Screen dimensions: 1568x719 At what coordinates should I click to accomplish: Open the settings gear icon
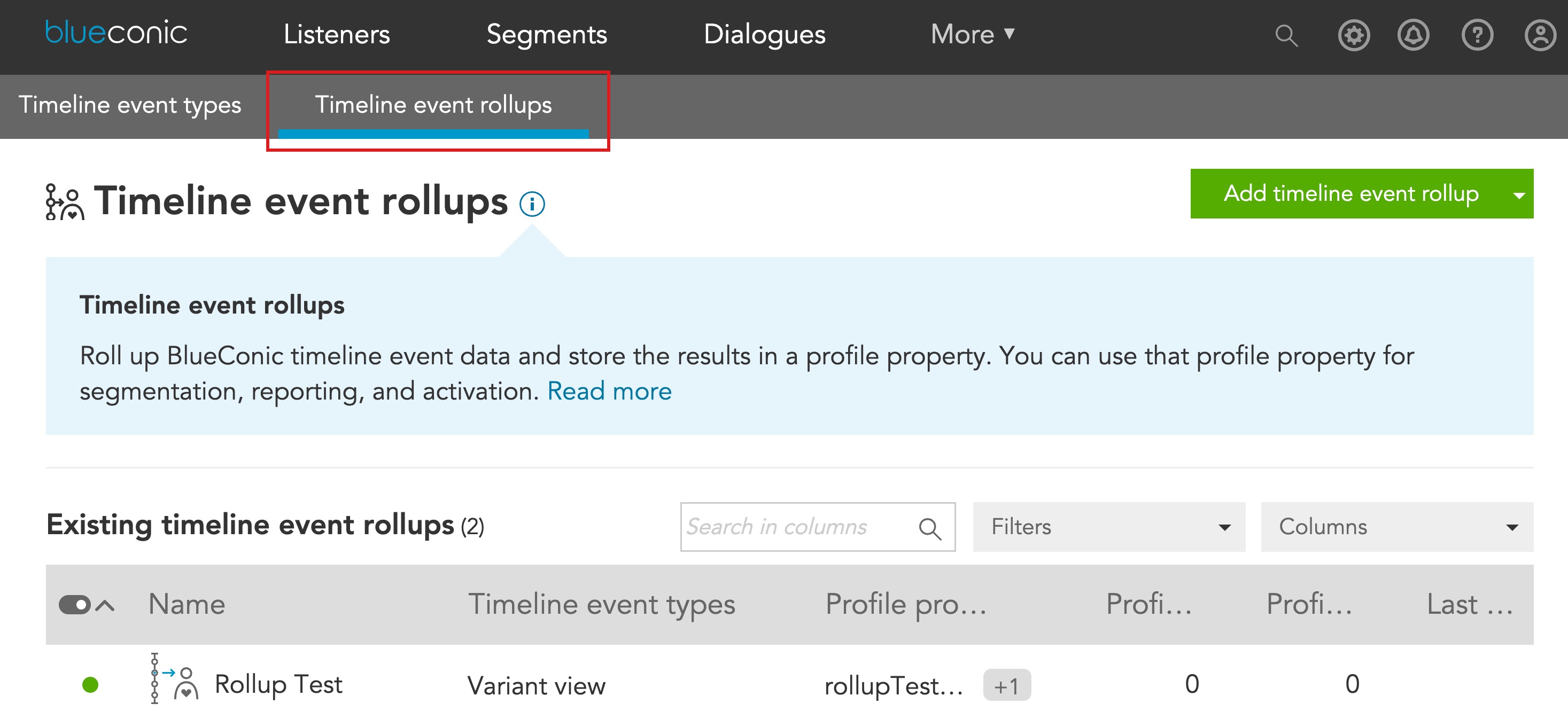tap(1354, 35)
